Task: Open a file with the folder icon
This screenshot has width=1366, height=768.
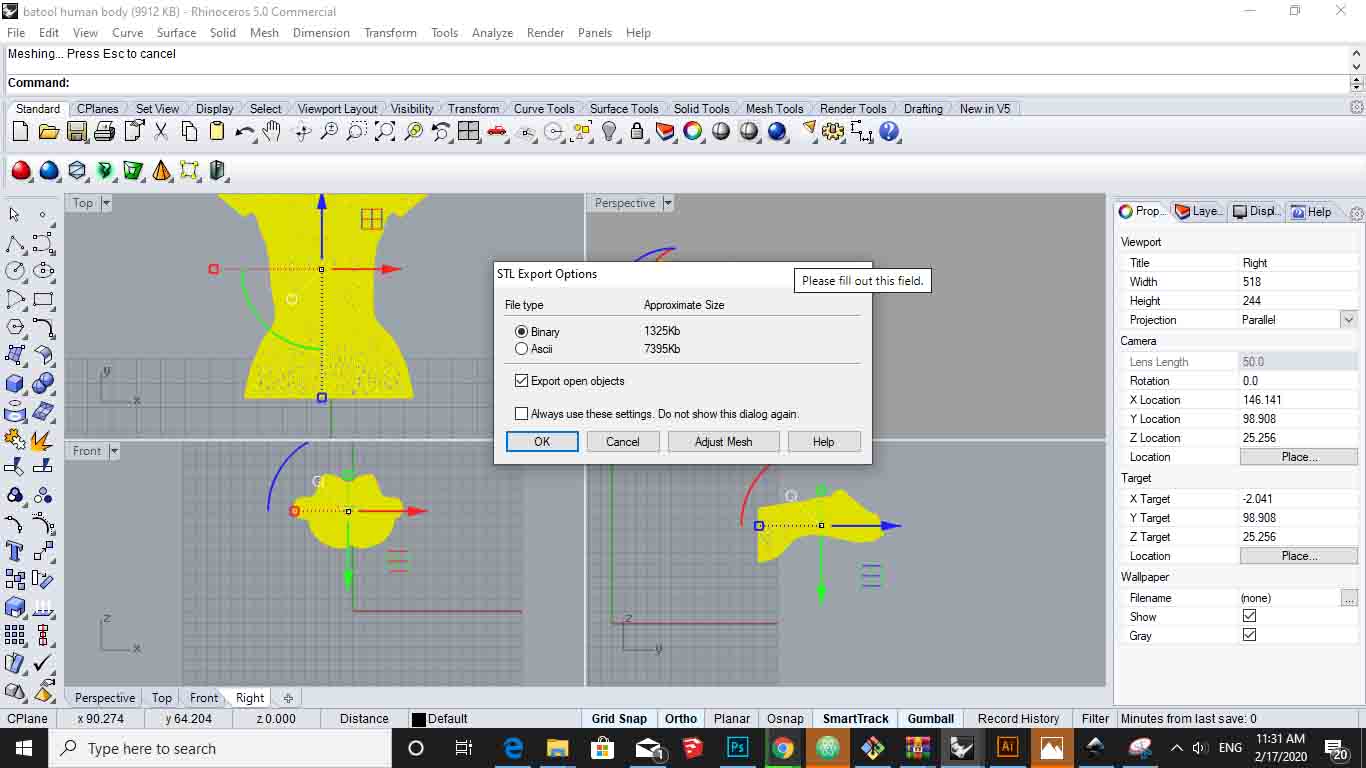Action: [x=48, y=131]
